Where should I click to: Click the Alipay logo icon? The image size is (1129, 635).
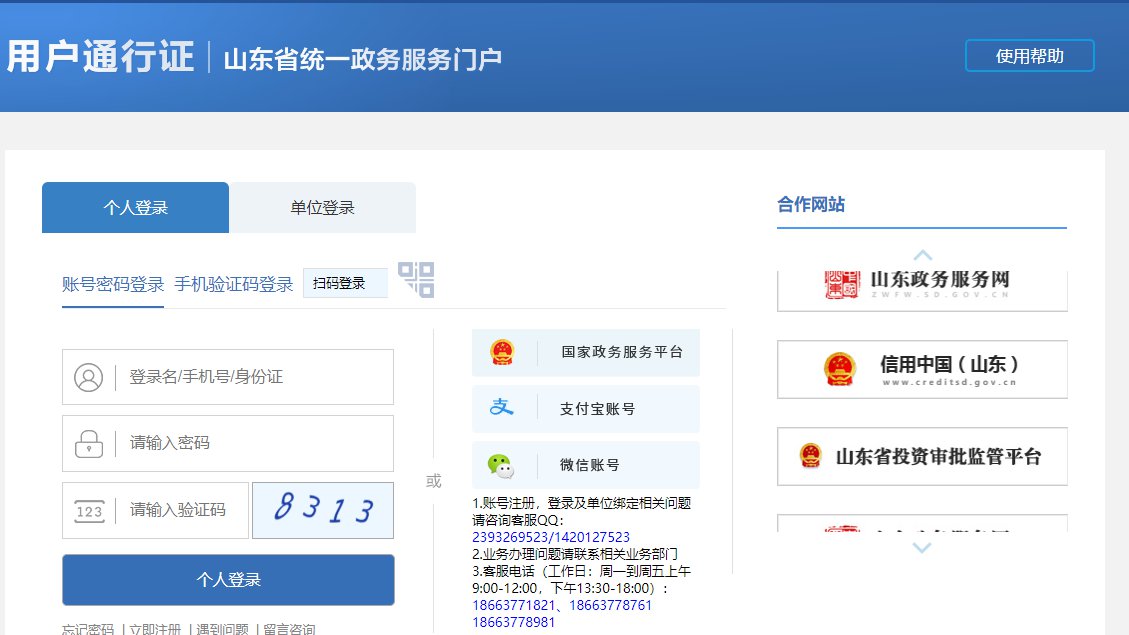501,408
